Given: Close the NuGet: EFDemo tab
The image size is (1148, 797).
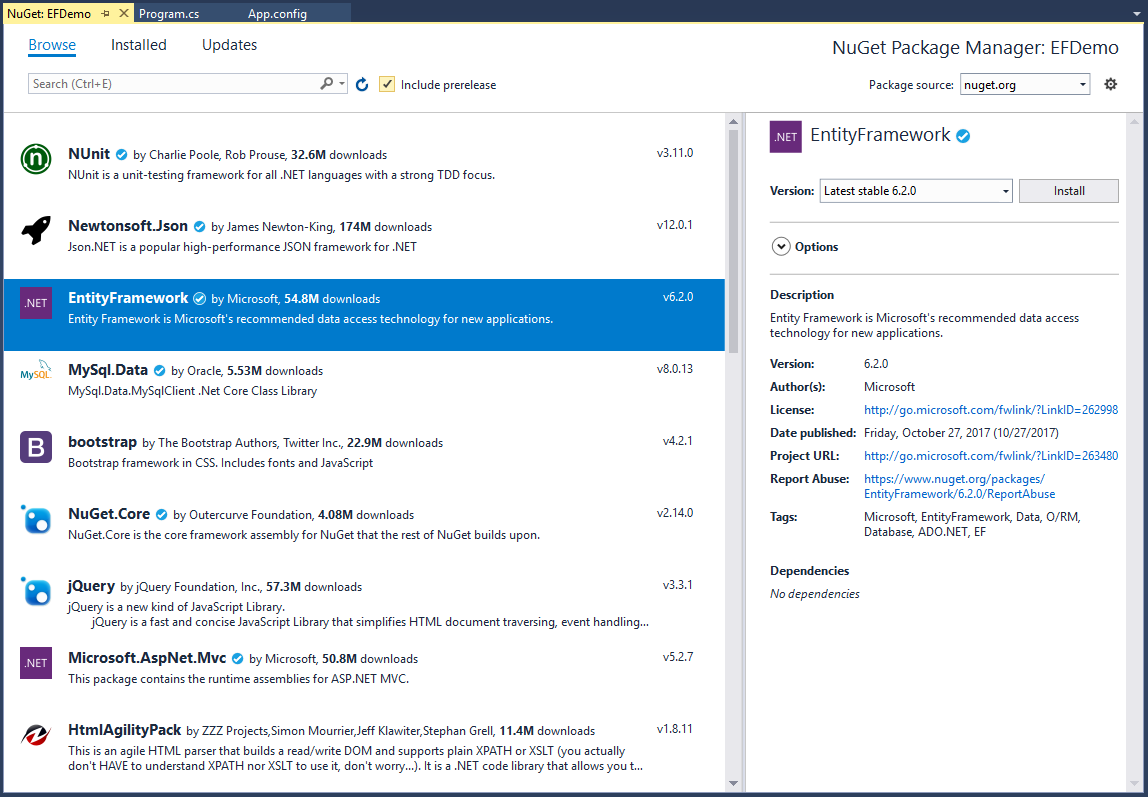Looking at the screenshot, I should (124, 13).
